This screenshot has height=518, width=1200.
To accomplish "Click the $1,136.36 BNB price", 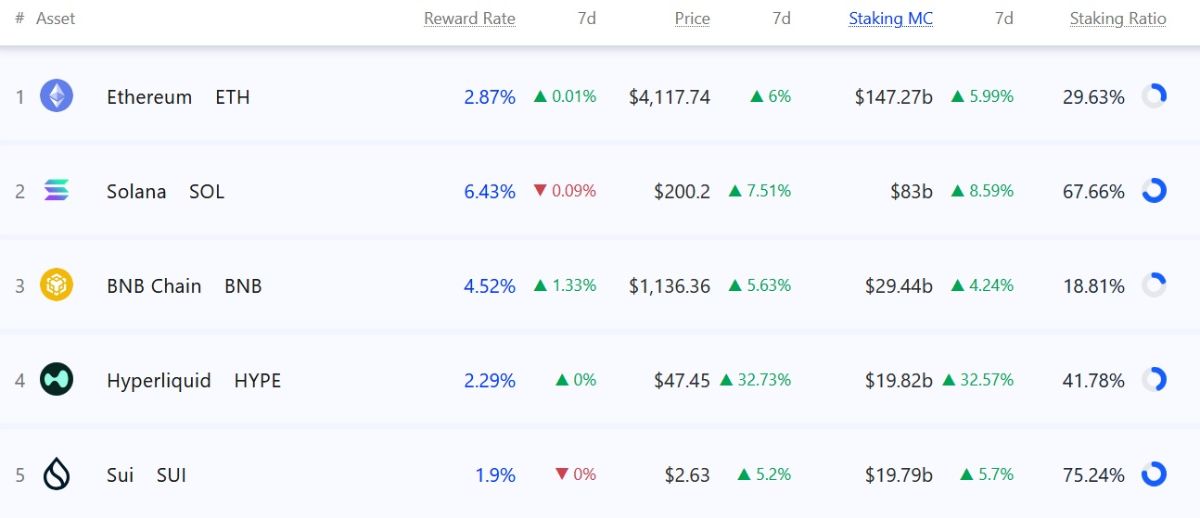I will pyautogui.click(x=670, y=286).
